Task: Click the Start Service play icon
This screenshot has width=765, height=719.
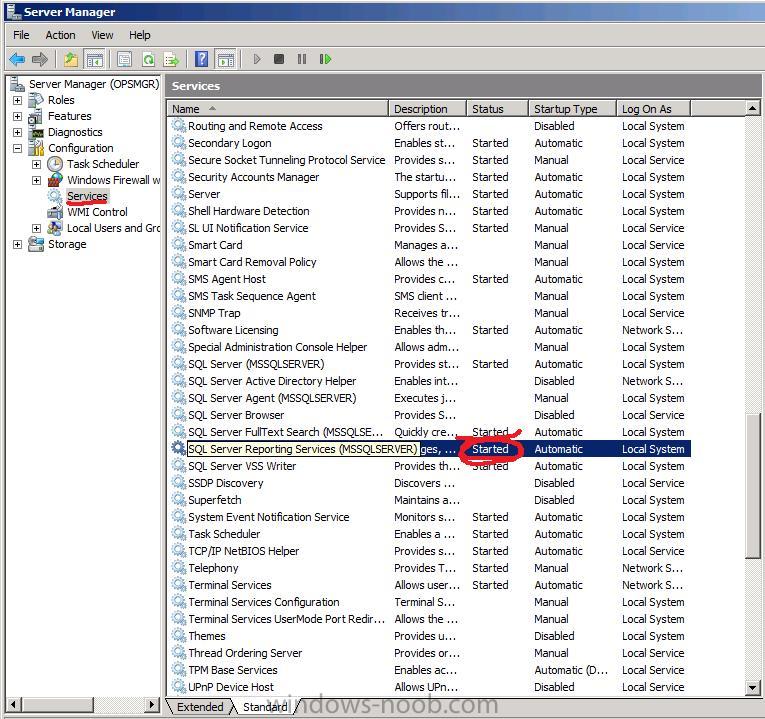Action: [x=257, y=60]
